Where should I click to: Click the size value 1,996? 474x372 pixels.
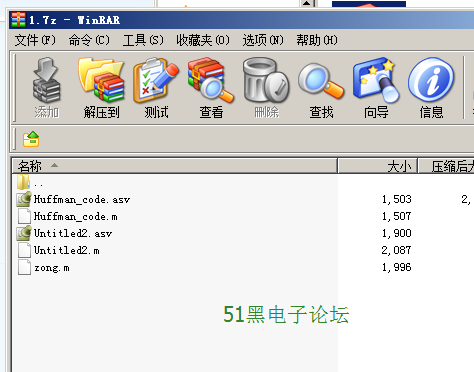[397, 267]
